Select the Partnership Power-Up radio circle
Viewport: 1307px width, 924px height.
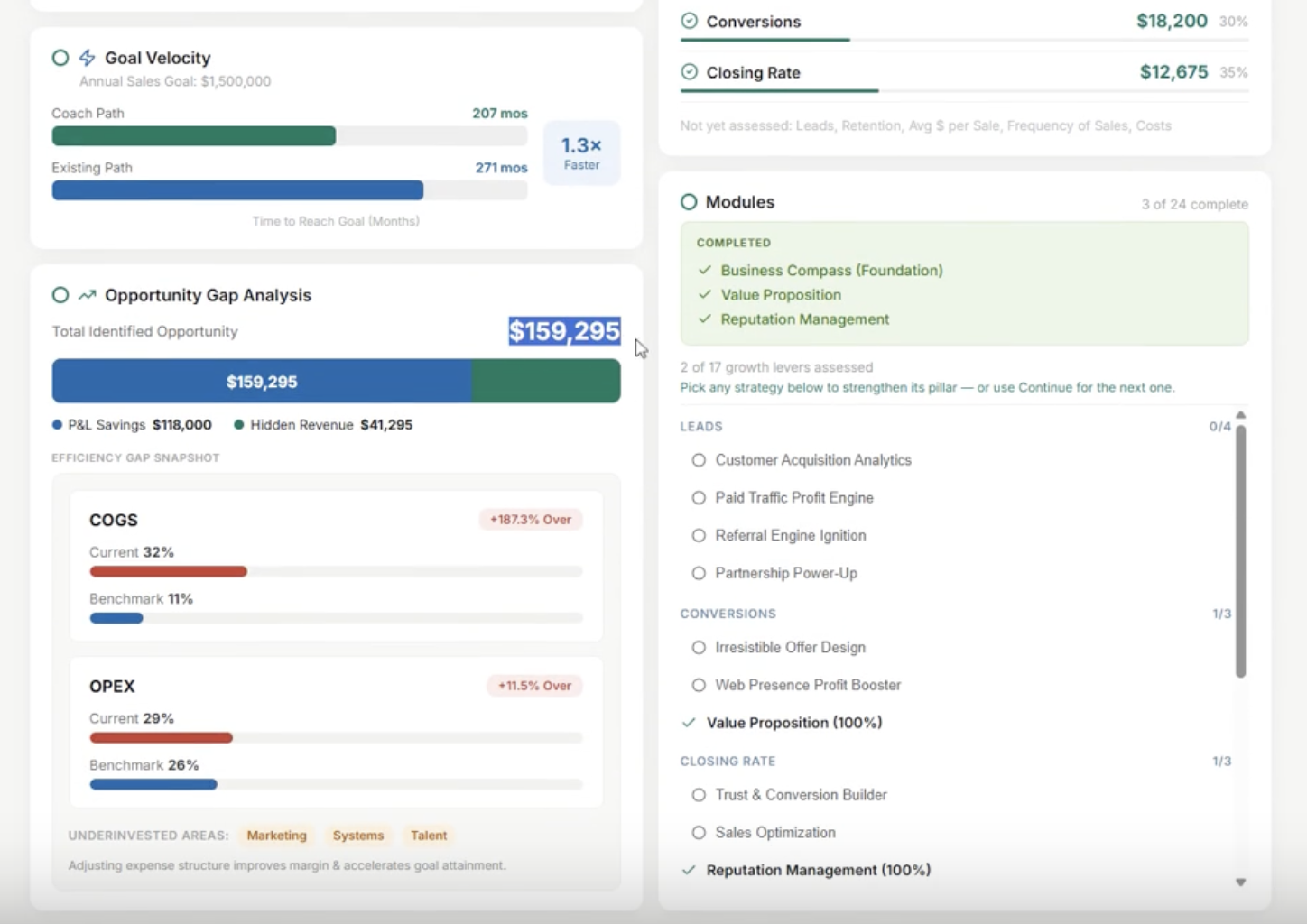(699, 573)
